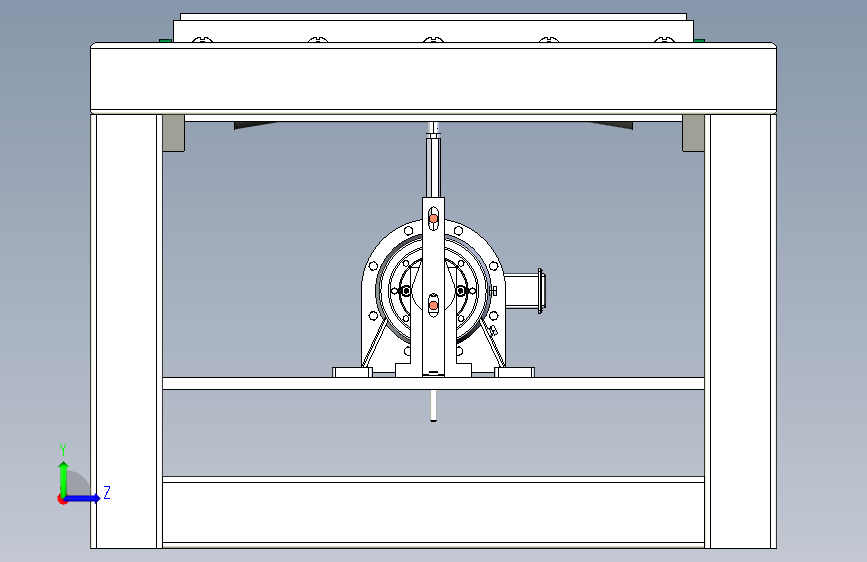Select the right vertical frame leg
867x562 pixels.
[740, 331]
